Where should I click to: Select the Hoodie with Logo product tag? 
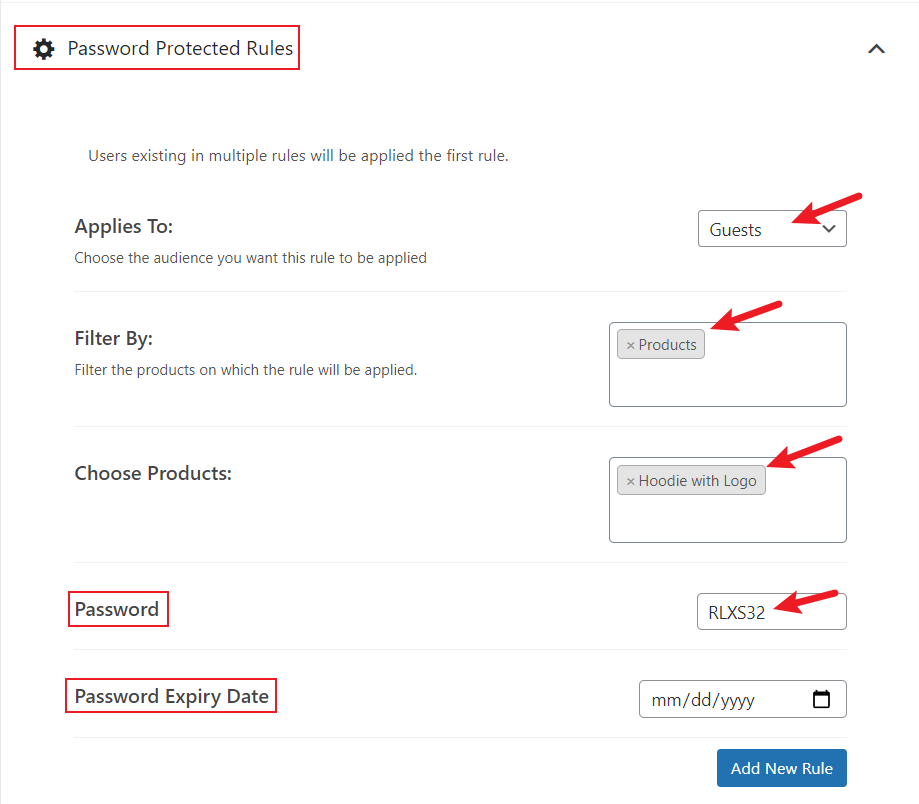[691, 481]
